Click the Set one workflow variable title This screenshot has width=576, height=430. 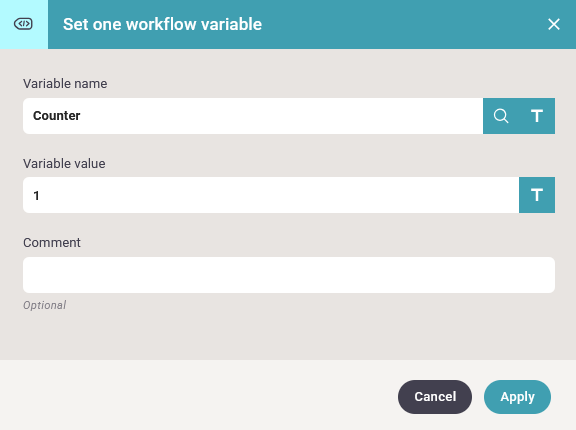(x=162, y=25)
